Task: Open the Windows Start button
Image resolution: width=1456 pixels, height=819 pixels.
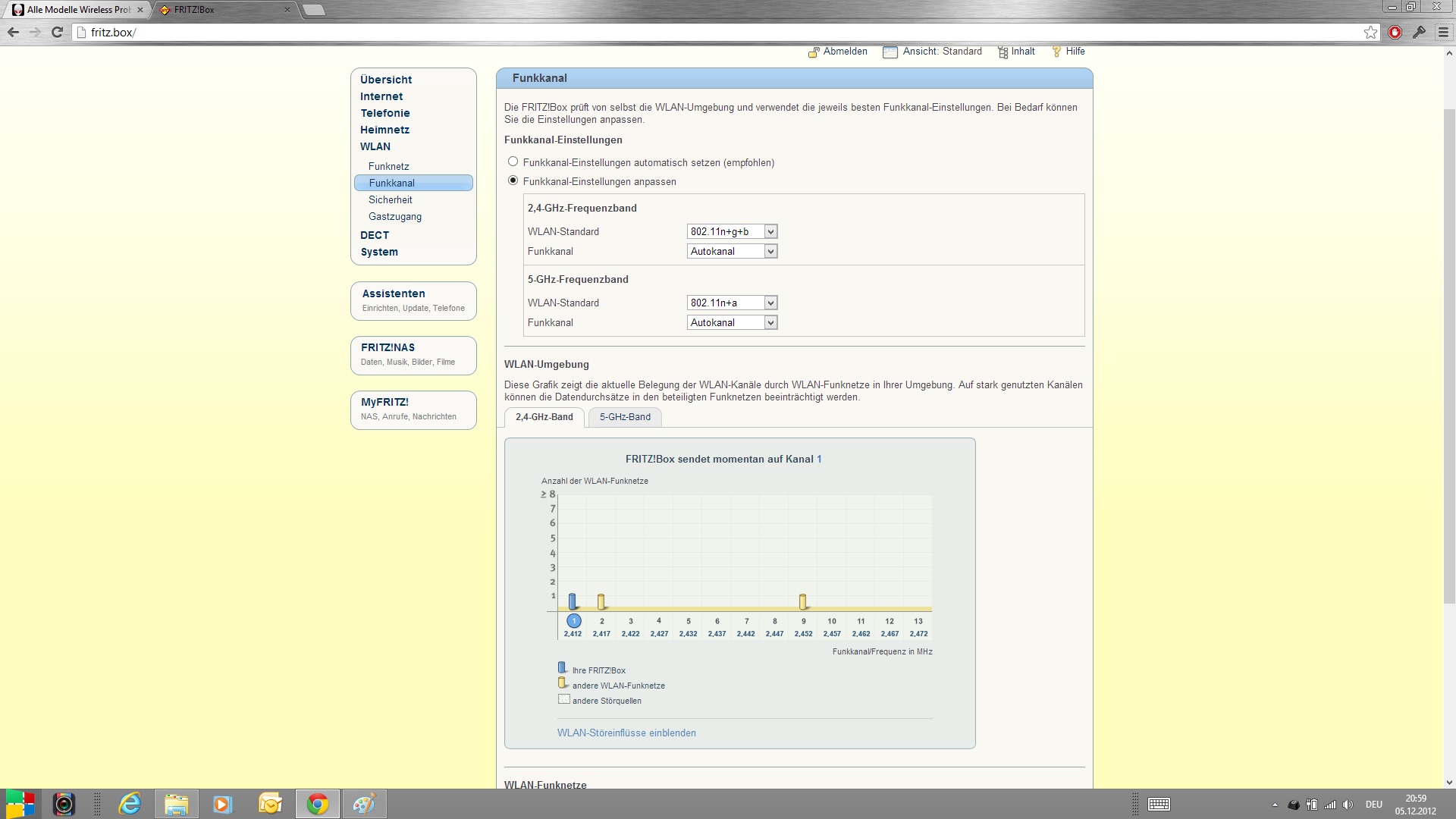Action: coord(20,804)
